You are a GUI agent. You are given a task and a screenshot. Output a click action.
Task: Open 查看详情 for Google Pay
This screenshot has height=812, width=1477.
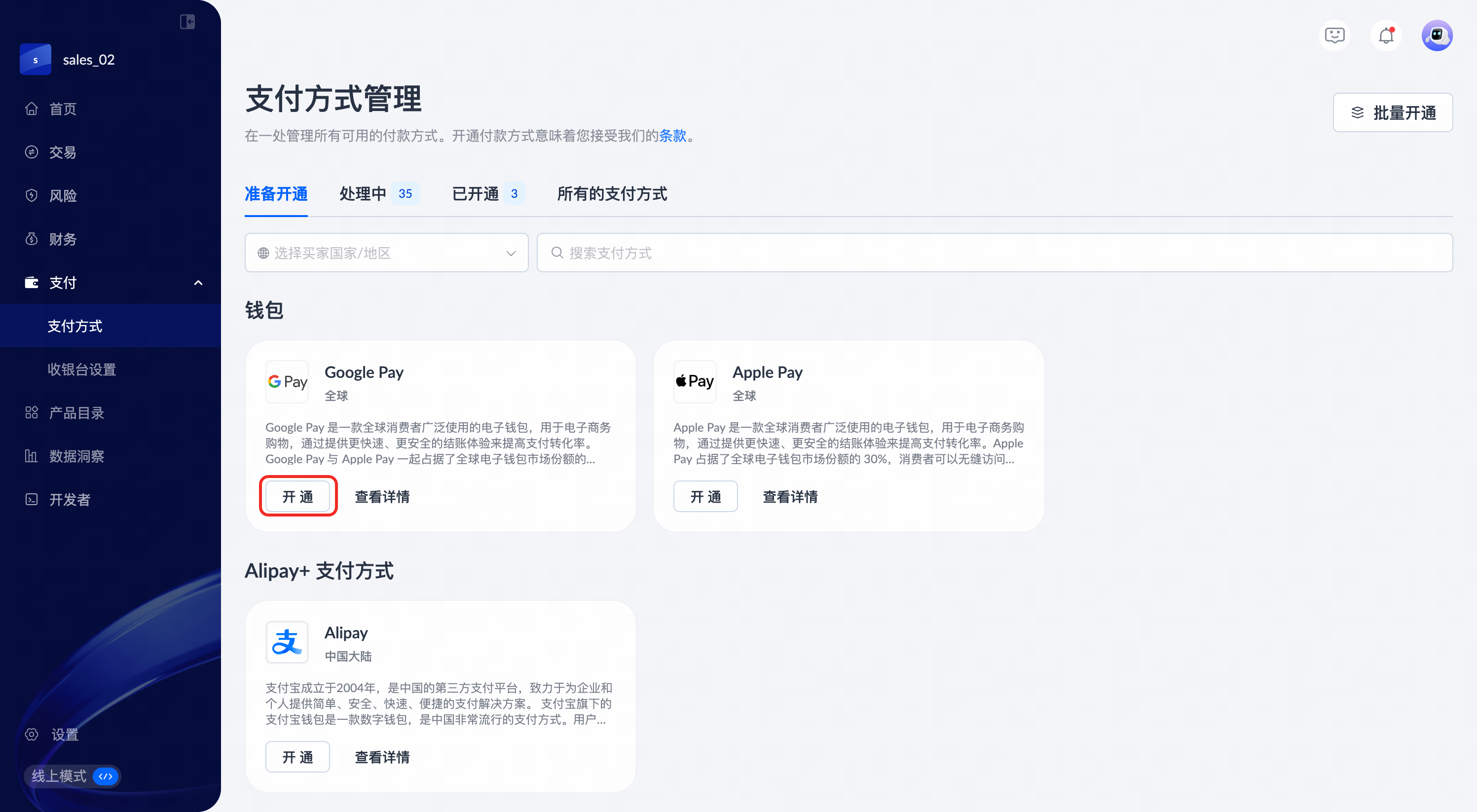(382, 497)
